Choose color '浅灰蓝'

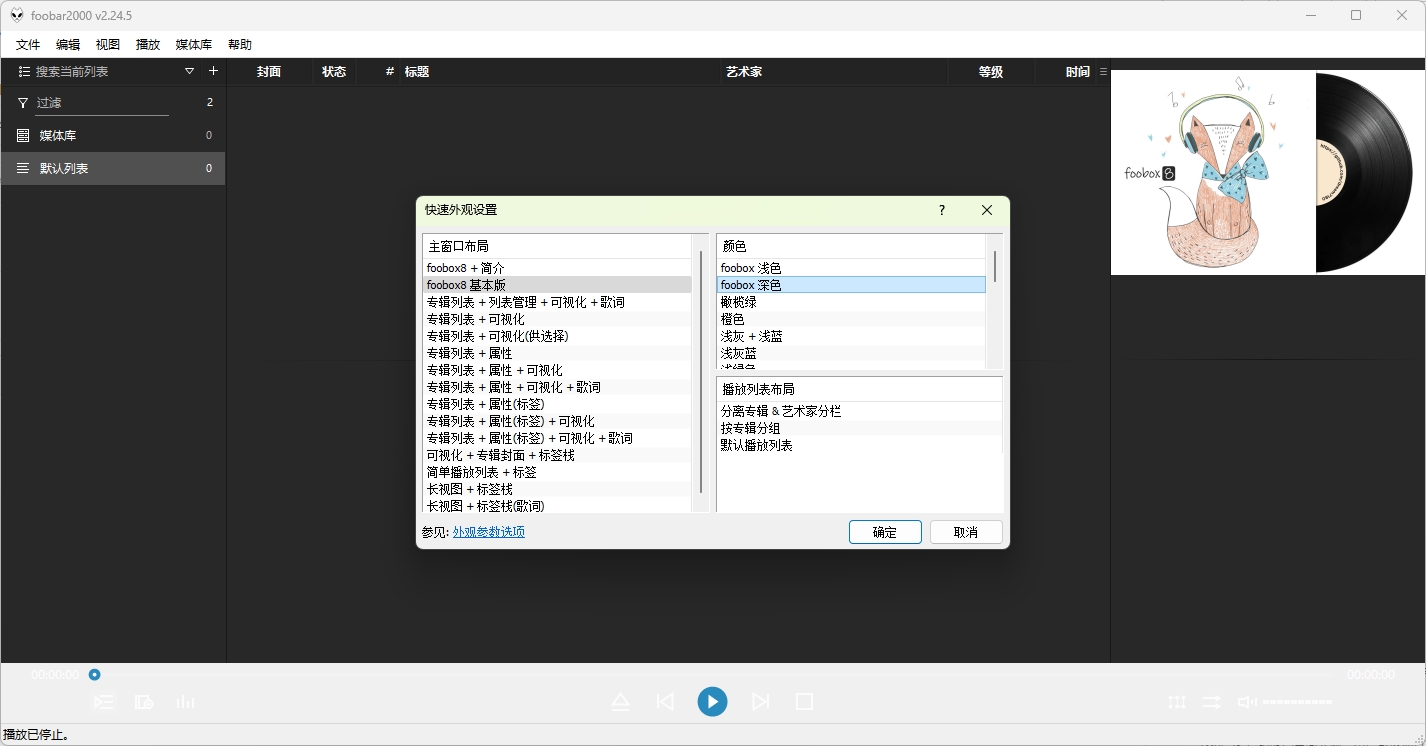point(851,353)
